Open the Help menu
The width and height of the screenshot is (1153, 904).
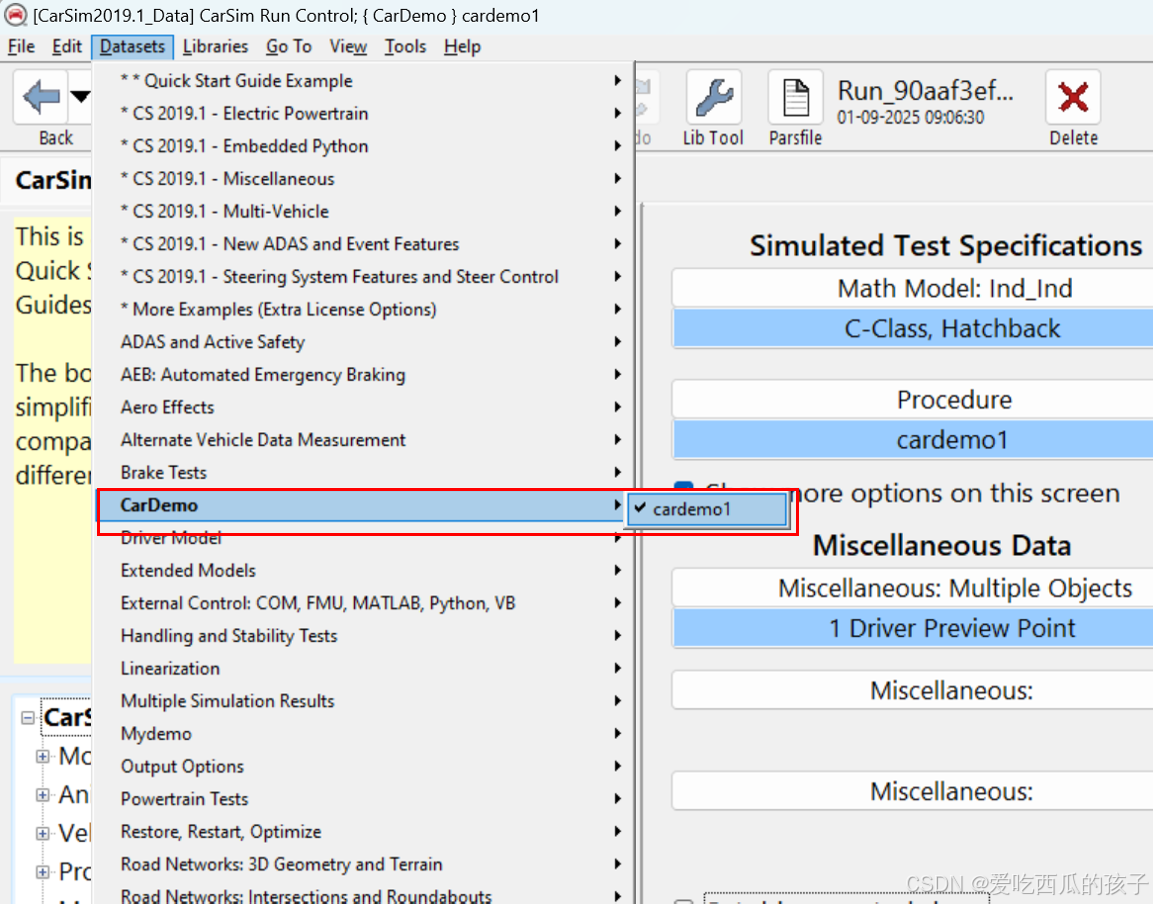pyautogui.click(x=462, y=46)
